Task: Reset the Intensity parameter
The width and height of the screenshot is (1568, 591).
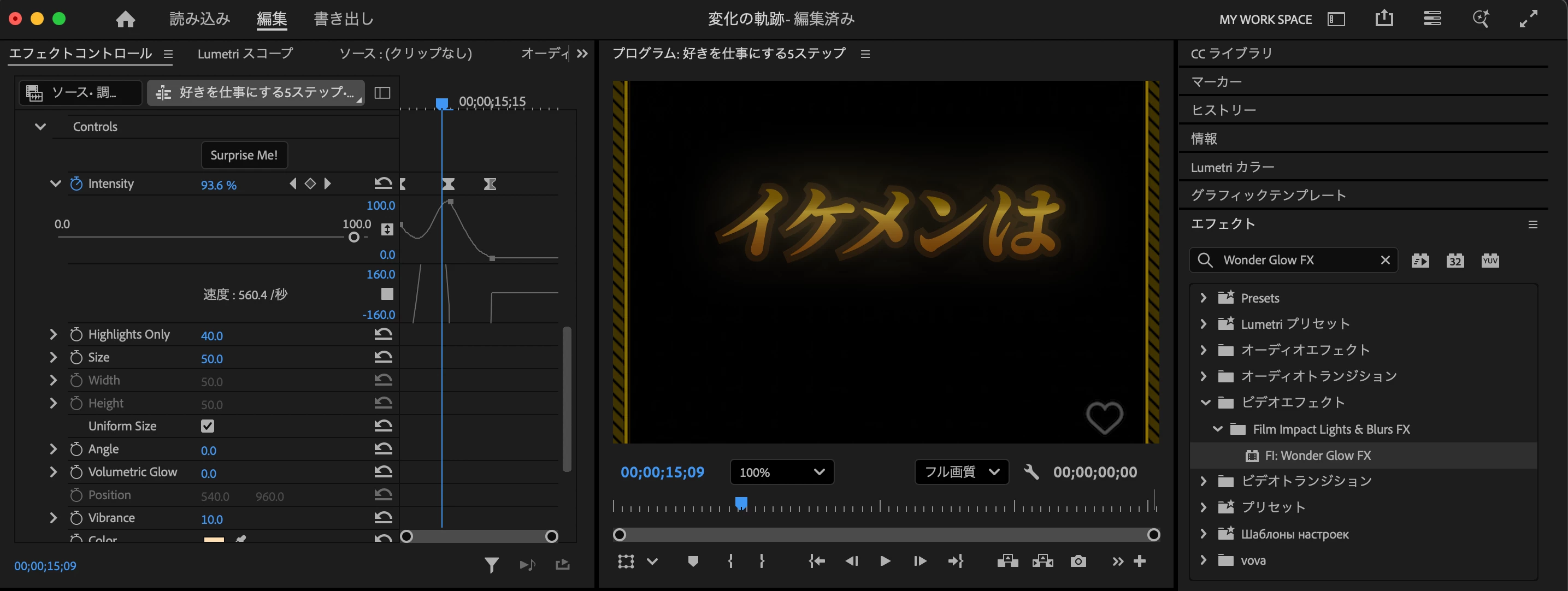Action: [383, 183]
